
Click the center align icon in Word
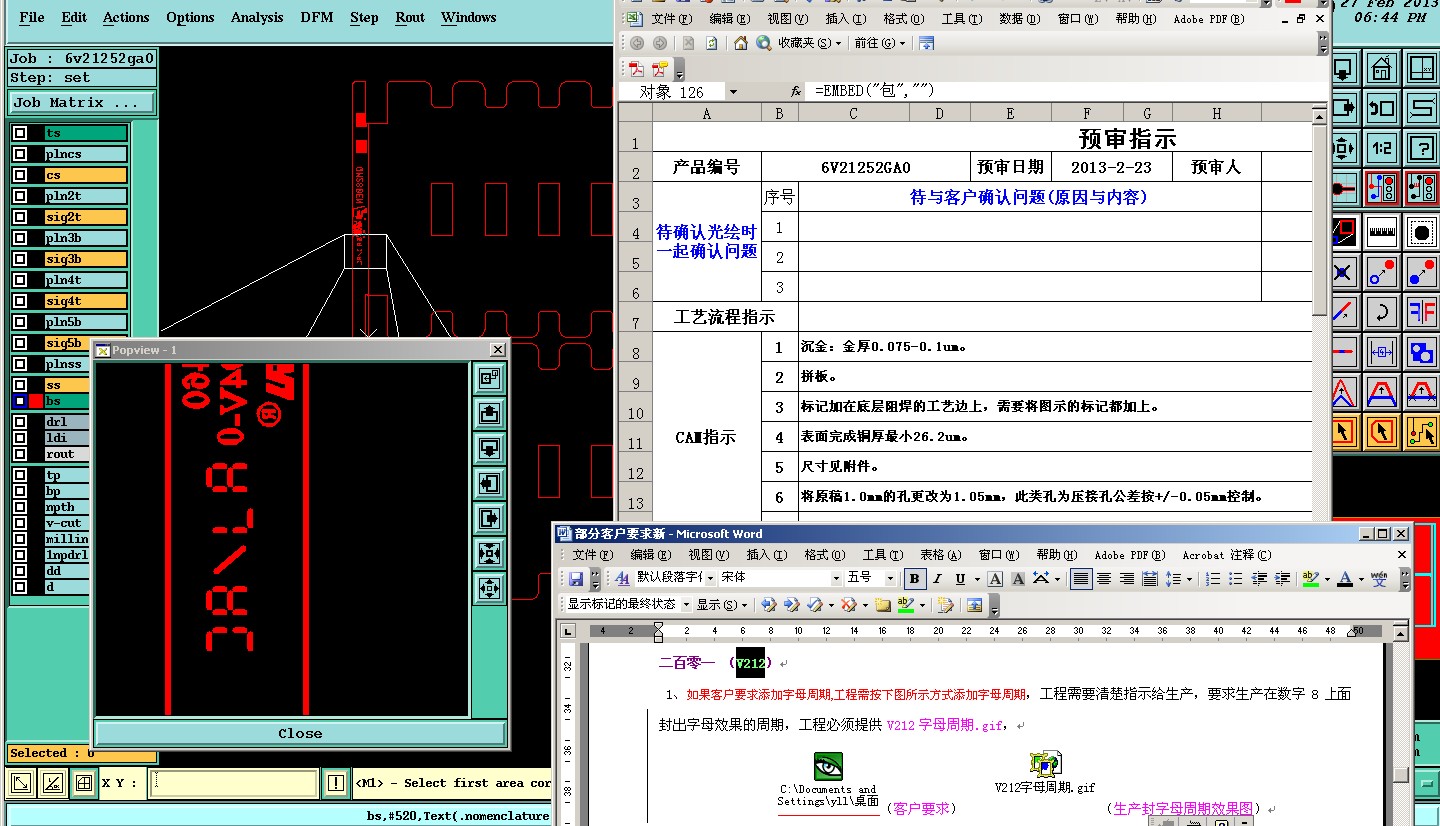[1104, 578]
